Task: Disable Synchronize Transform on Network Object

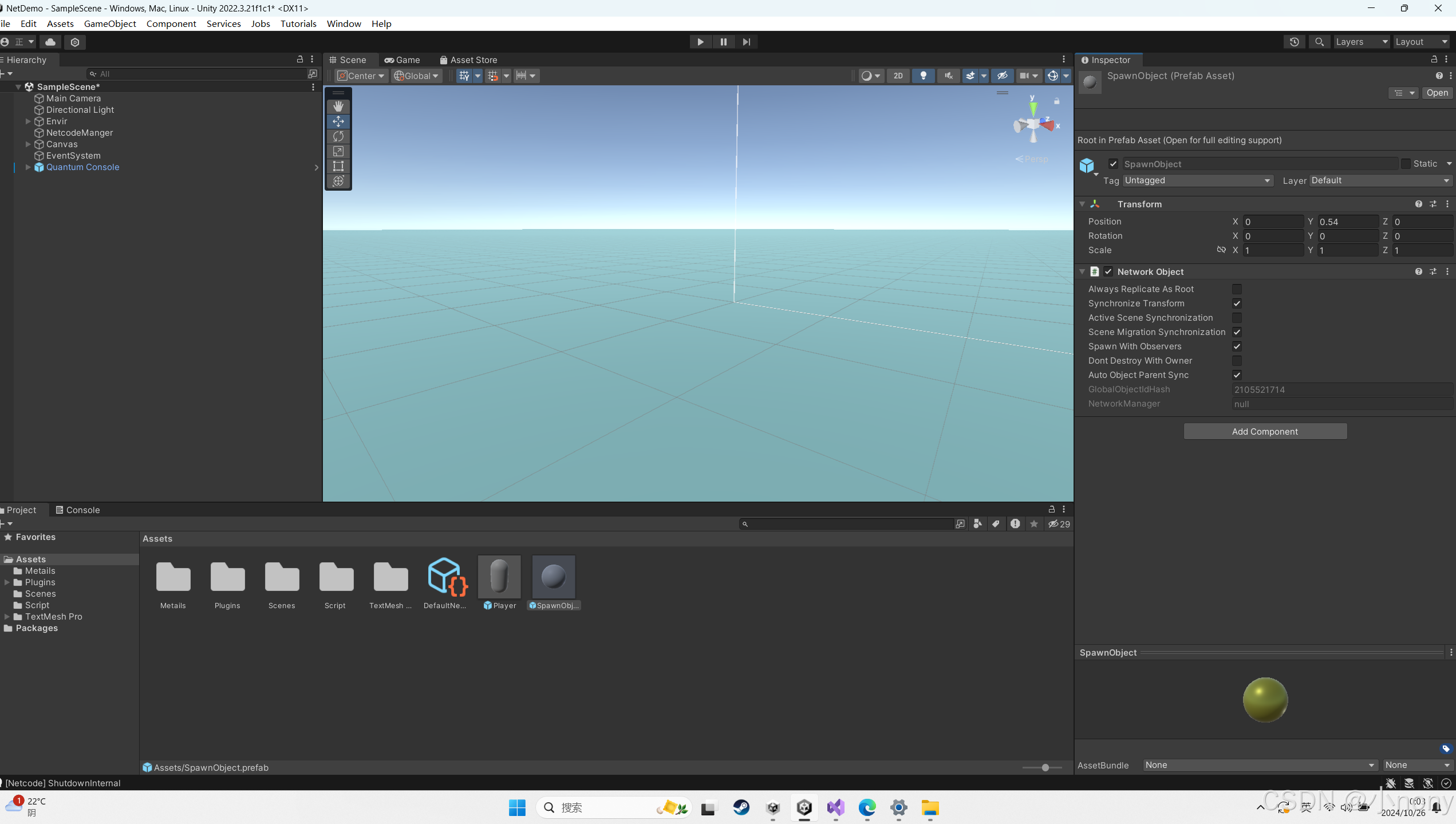Action: click(x=1237, y=303)
